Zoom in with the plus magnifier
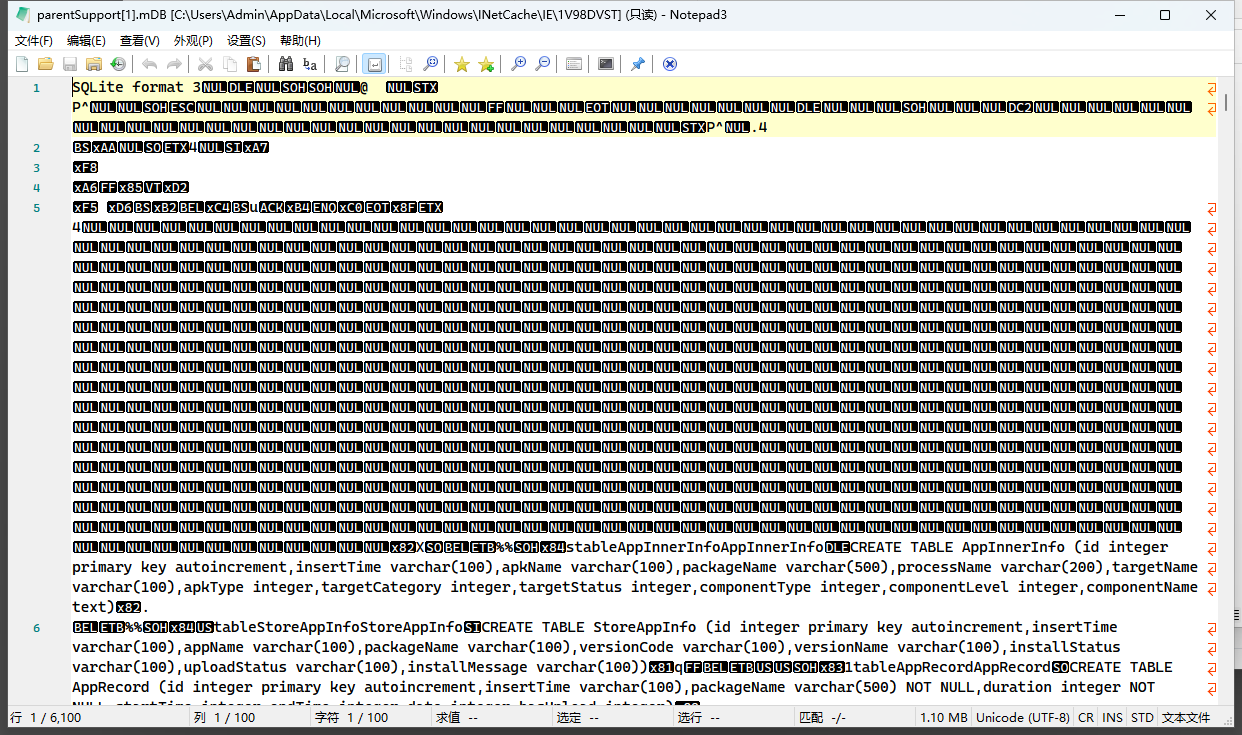 [518, 64]
